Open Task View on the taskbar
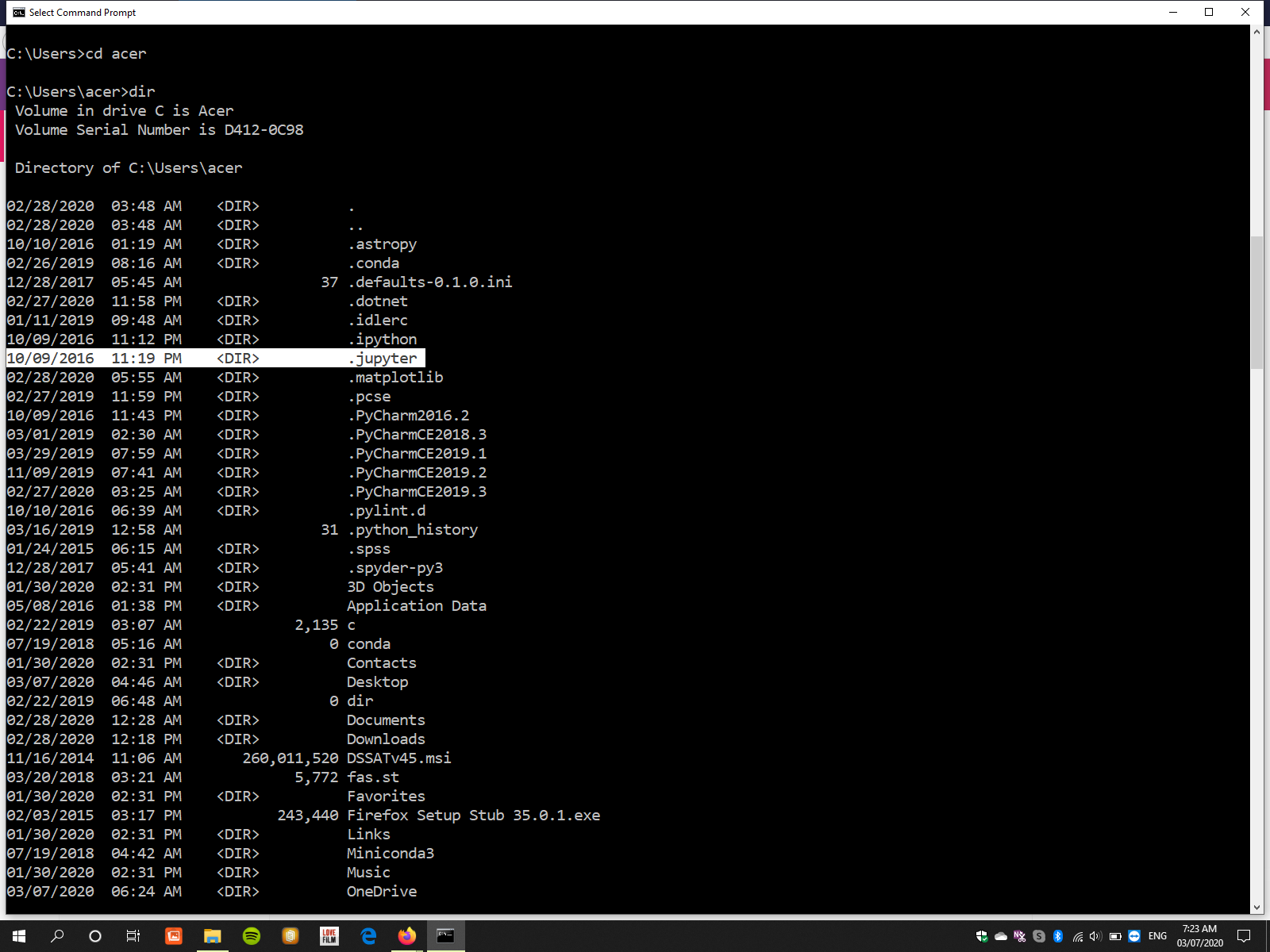Screen dimensions: 1270x952 coord(133,936)
